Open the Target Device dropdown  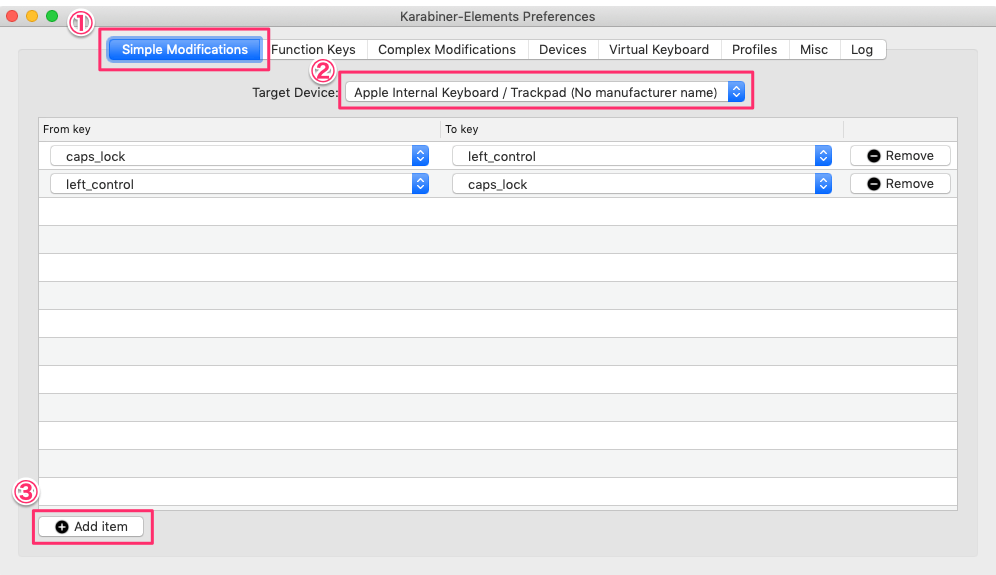(545, 92)
